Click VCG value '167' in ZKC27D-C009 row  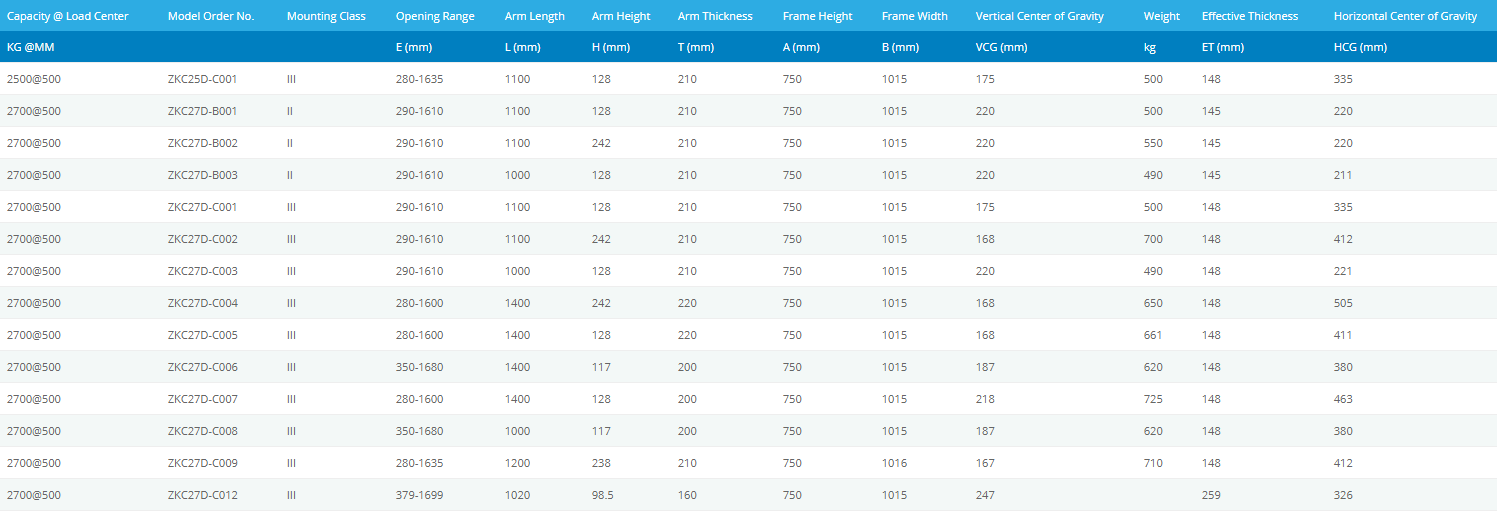985,463
